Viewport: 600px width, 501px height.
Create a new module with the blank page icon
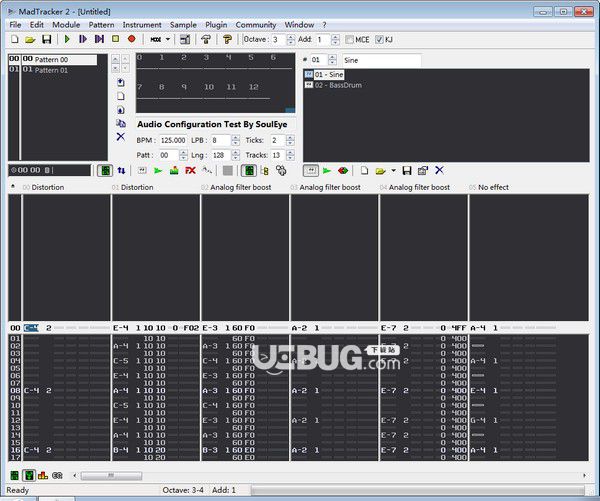15,39
